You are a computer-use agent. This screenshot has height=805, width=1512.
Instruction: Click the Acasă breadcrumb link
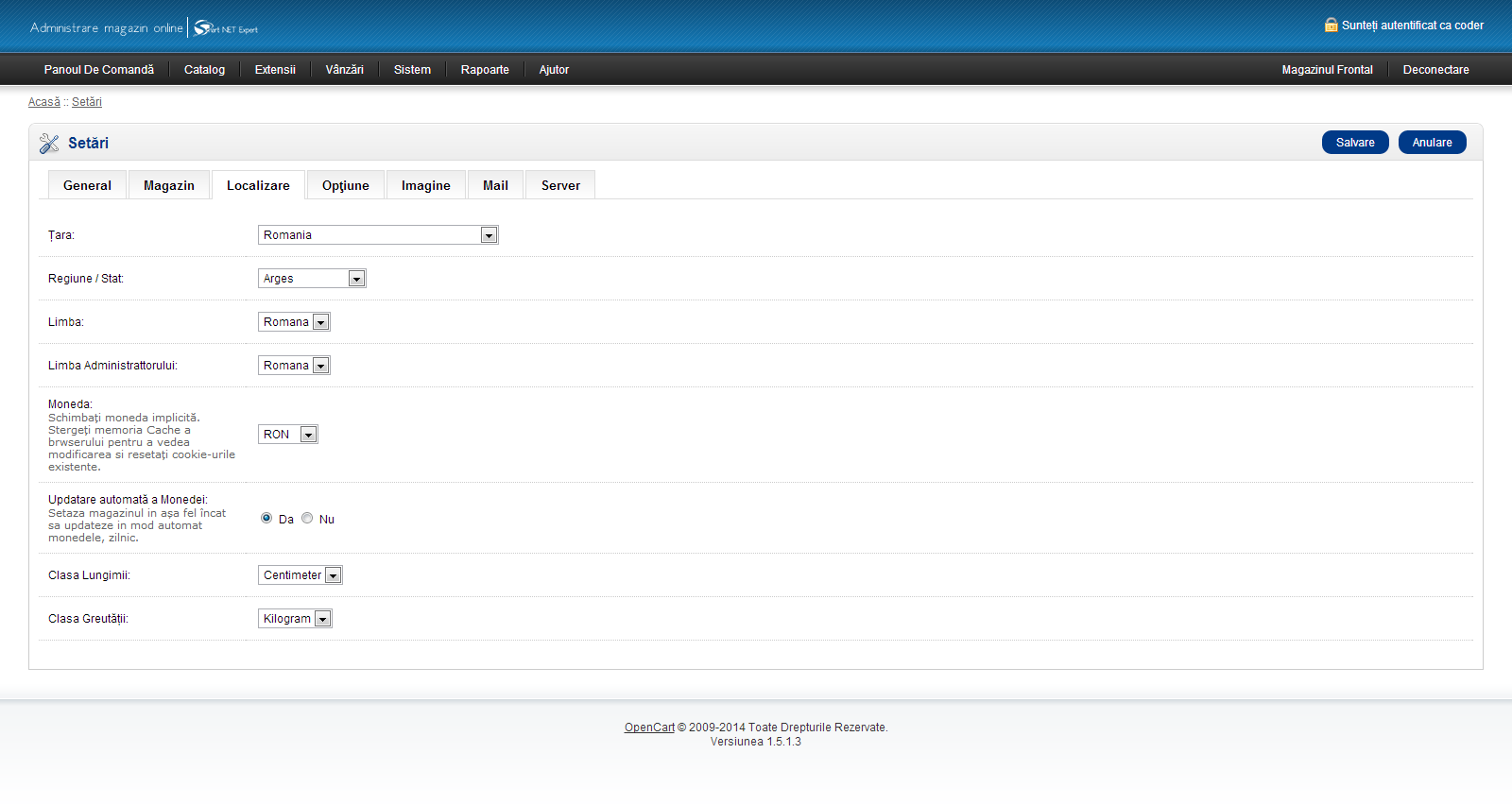coord(43,102)
